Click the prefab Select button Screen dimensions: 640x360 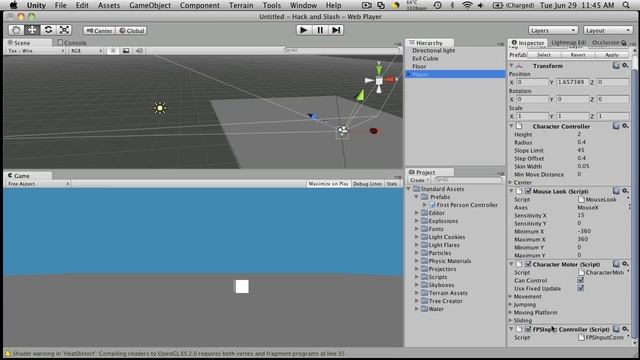tap(544, 55)
